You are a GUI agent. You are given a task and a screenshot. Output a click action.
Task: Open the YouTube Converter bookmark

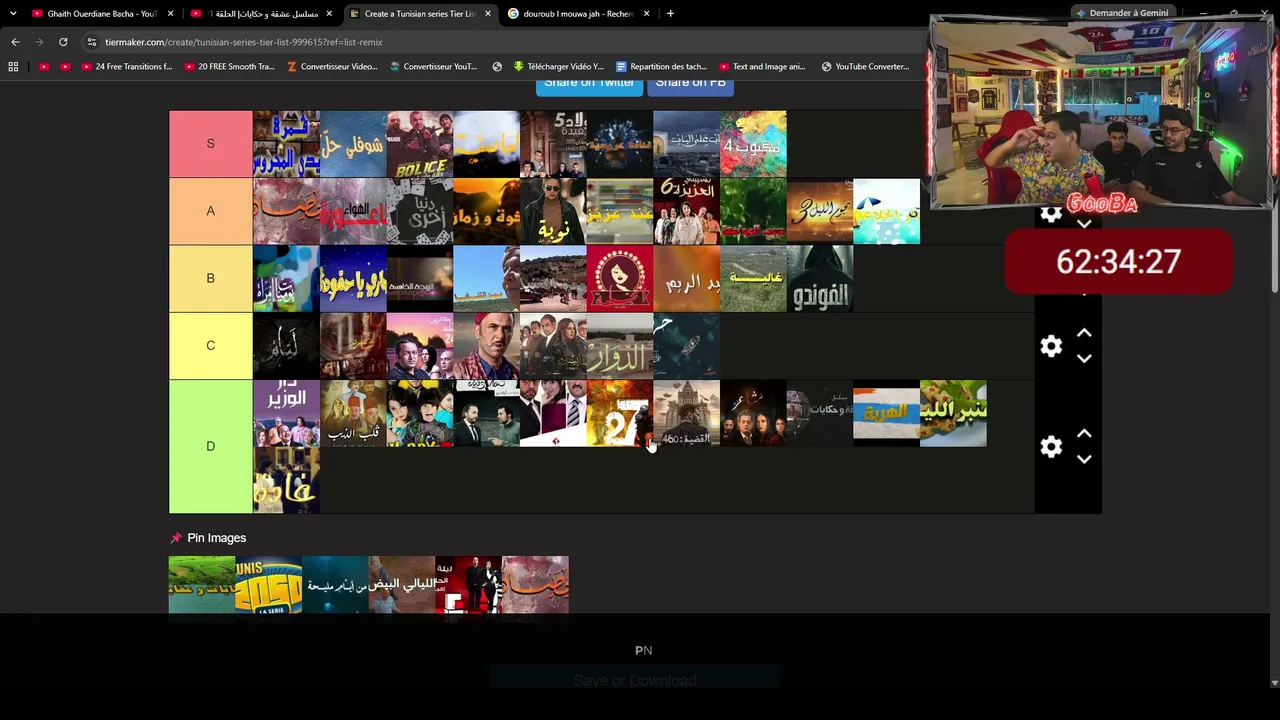click(x=866, y=67)
